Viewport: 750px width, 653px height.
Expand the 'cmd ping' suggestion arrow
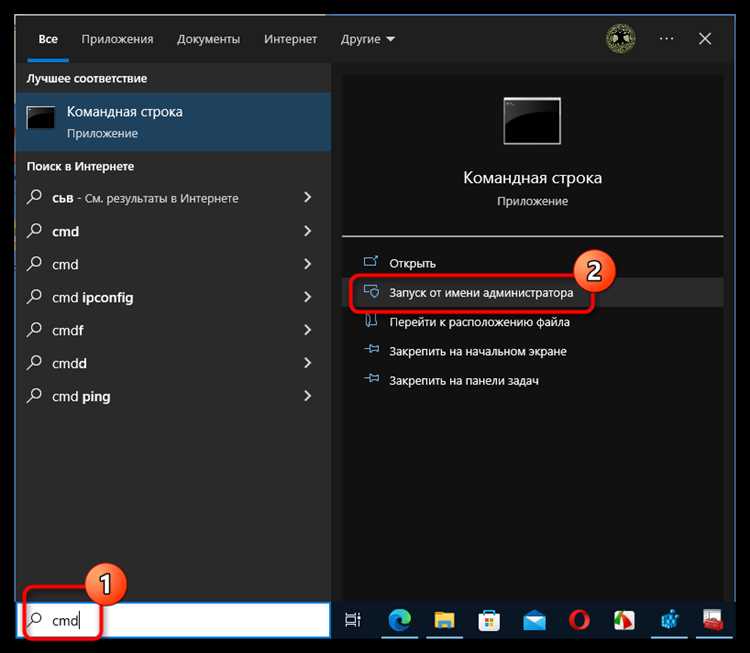pos(307,396)
